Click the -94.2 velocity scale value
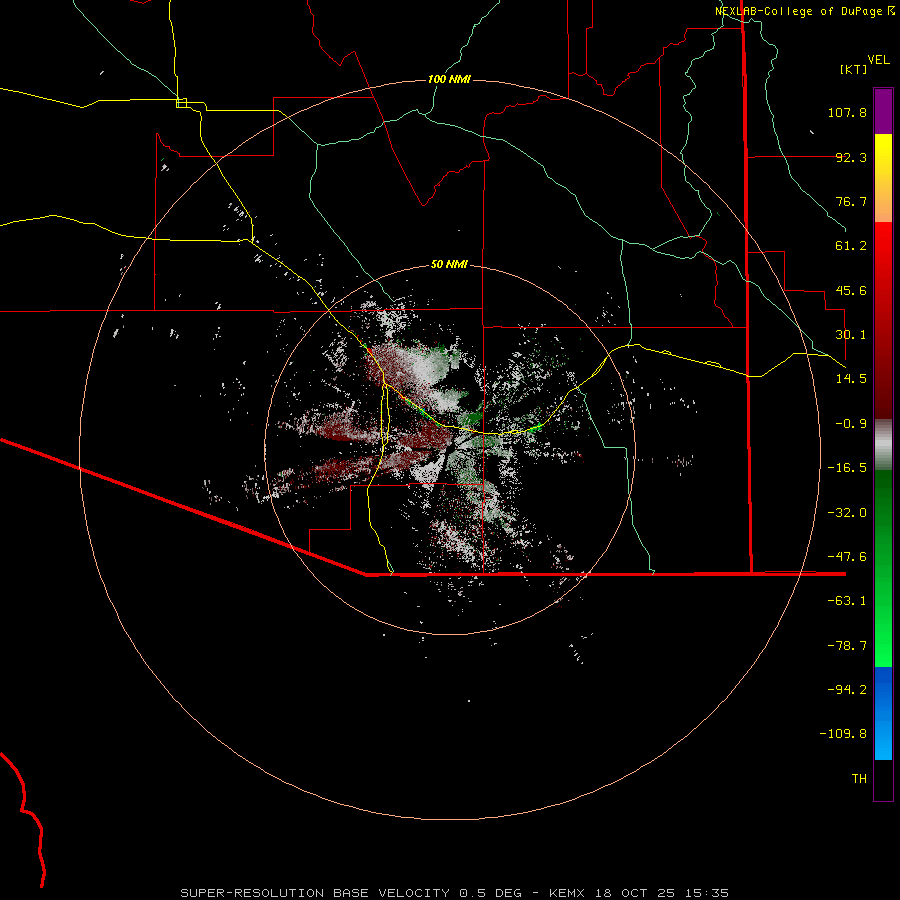 (x=847, y=690)
